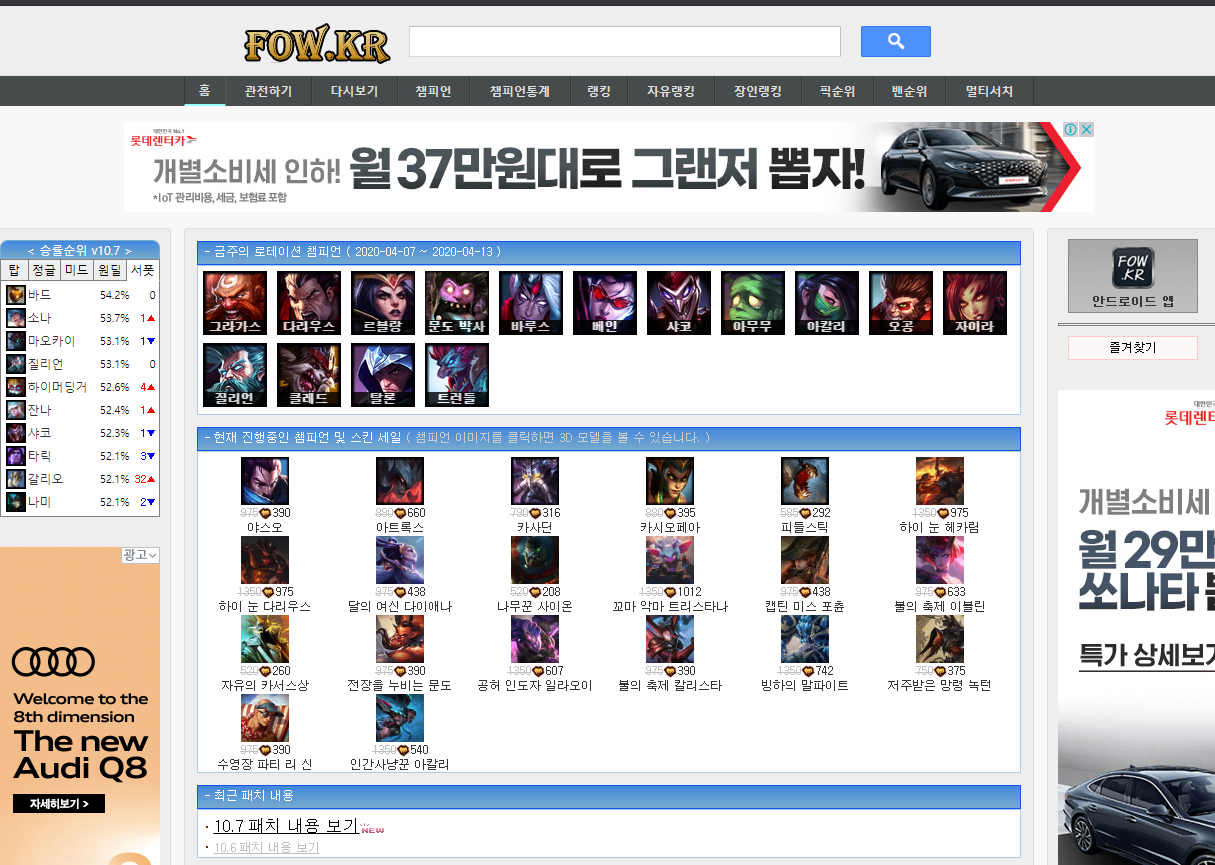Open the 다시보기 menu item
Viewport: 1215px width, 865px height.
tap(354, 91)
